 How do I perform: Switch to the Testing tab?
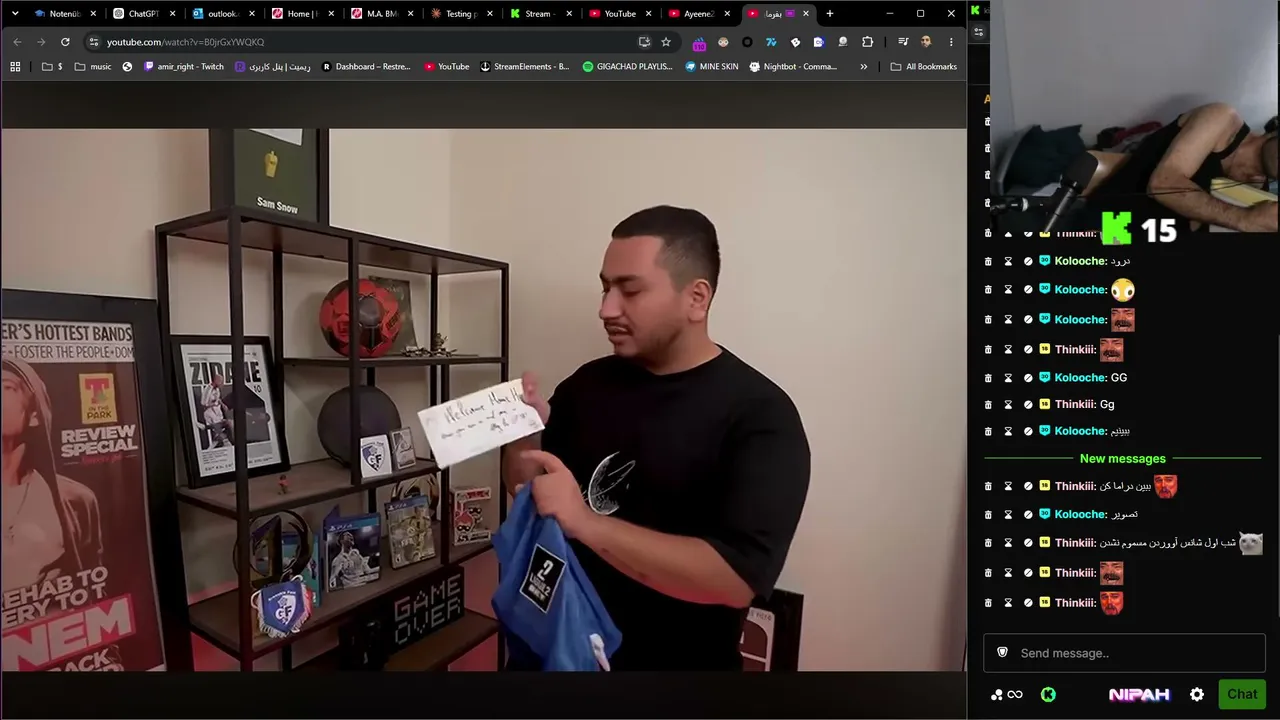(461, 14)
